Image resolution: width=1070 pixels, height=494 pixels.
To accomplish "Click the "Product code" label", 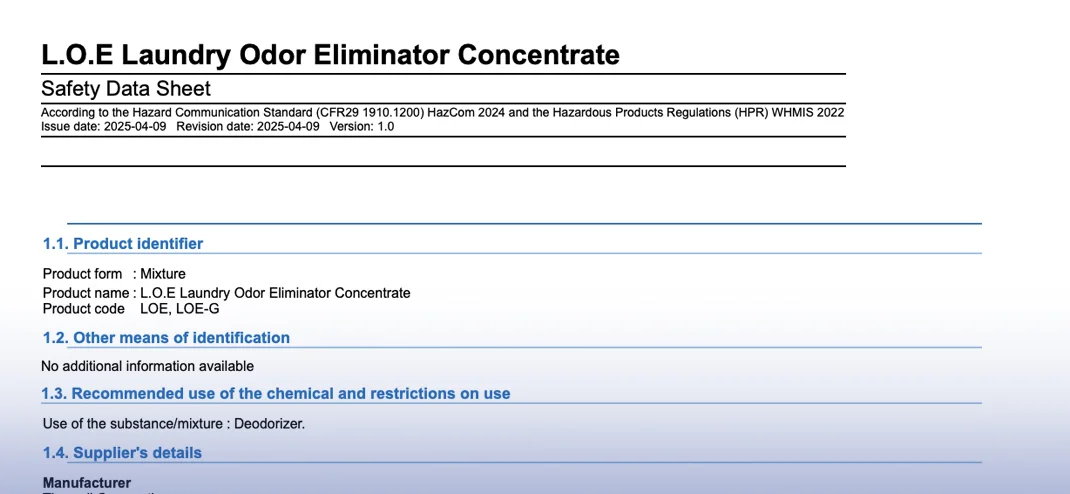I will 84,308.
